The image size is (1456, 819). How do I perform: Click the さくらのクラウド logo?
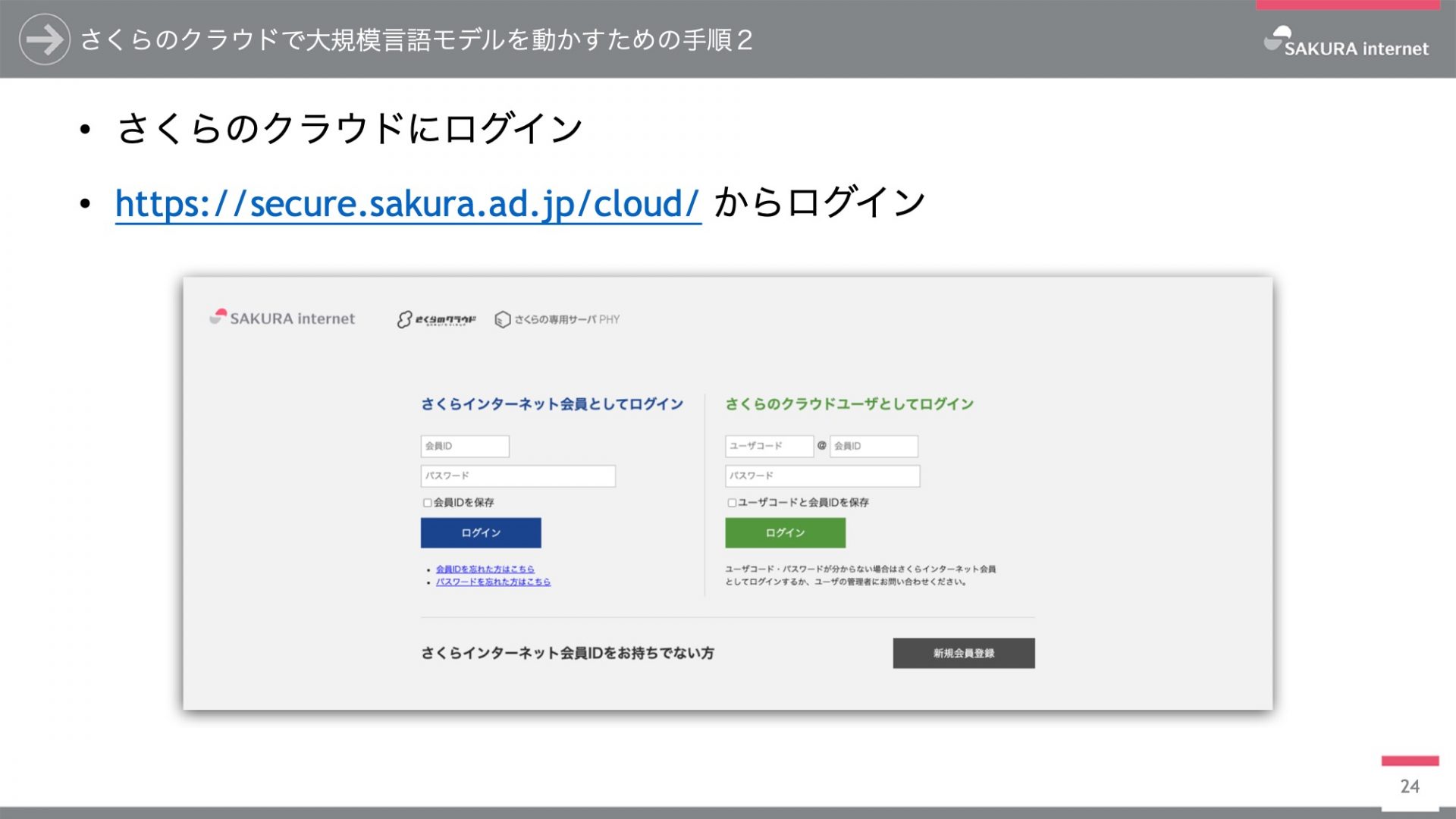pos(437,319)
